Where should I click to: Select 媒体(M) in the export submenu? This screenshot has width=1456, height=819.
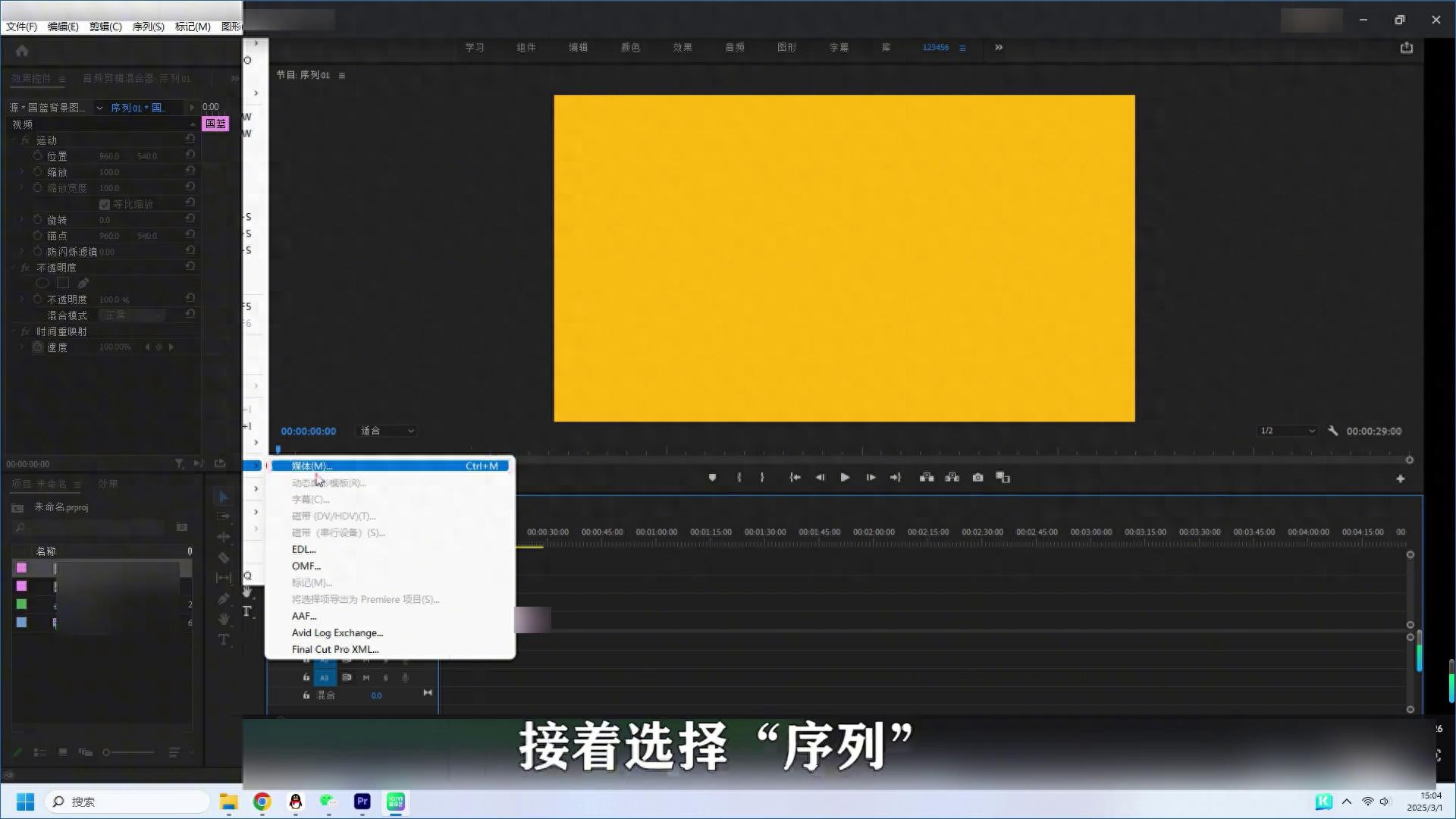312,466
